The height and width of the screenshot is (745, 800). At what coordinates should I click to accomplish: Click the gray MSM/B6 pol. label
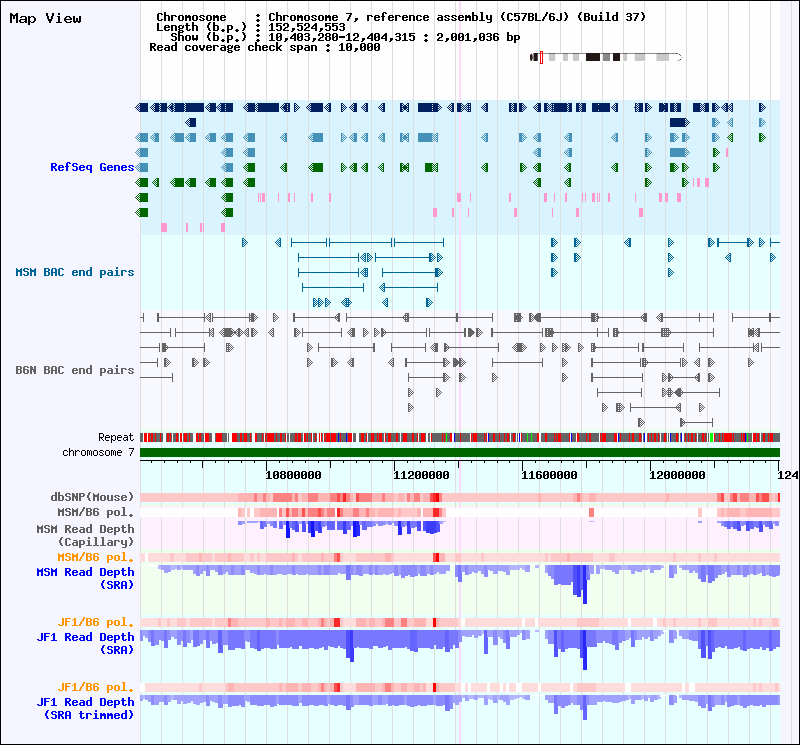(x=95, y=512)
